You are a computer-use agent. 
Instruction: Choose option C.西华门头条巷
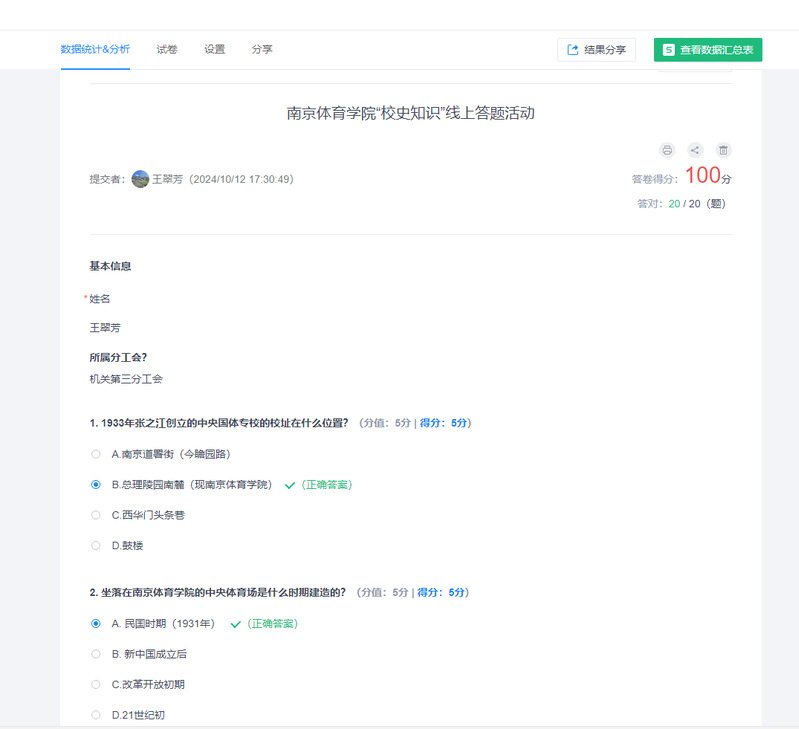click(95, 515)
